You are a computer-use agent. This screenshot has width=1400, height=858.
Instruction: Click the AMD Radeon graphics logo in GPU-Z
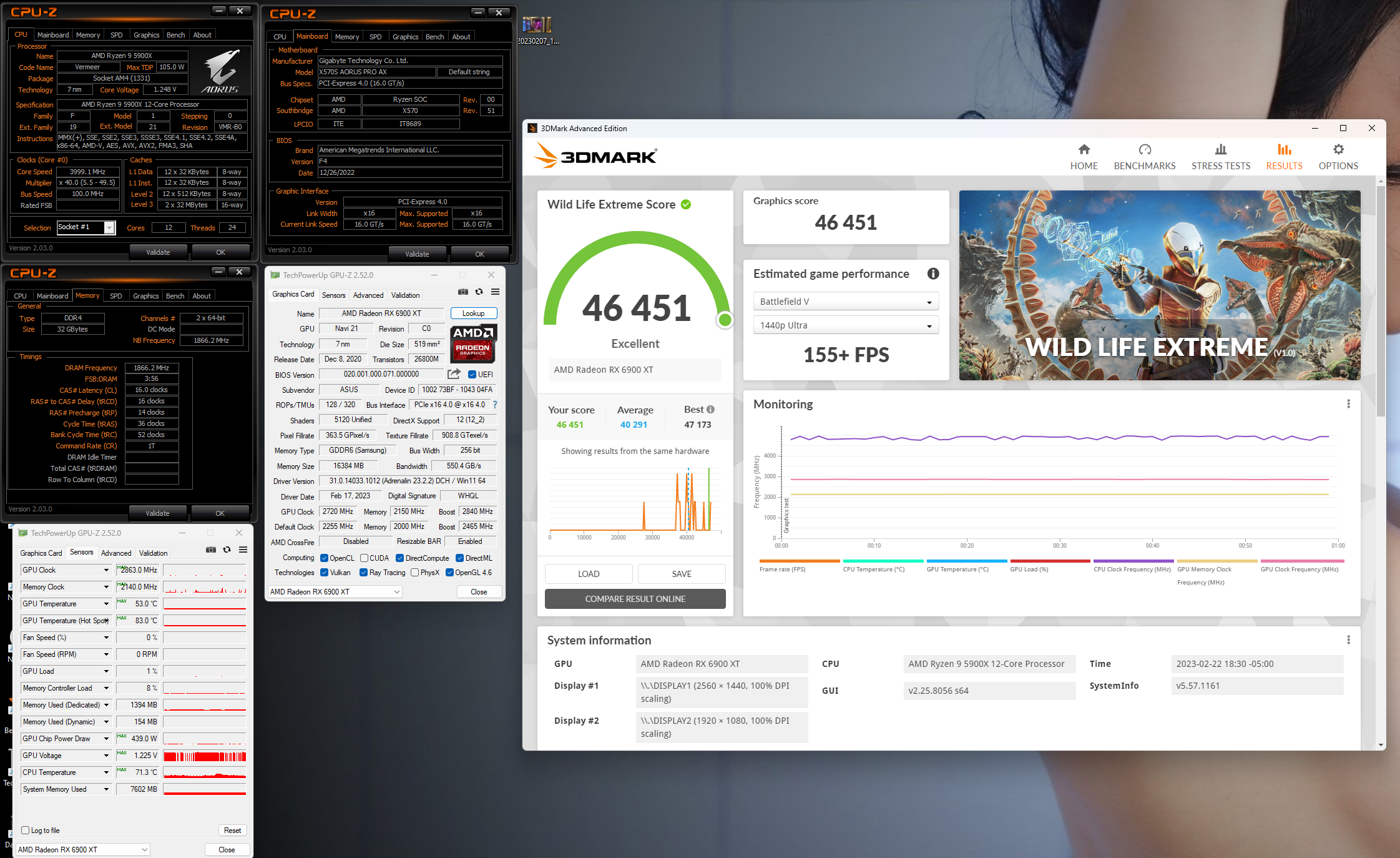pyautogui.click(x=473, y=343)
